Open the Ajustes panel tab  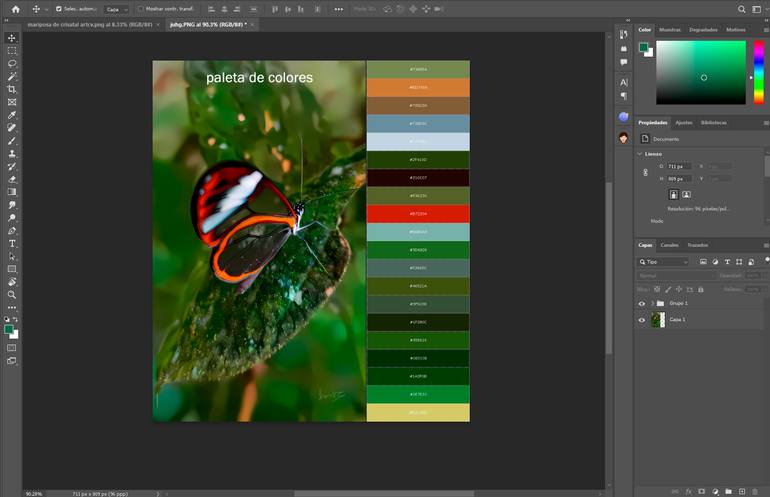(x=683, y=122)
